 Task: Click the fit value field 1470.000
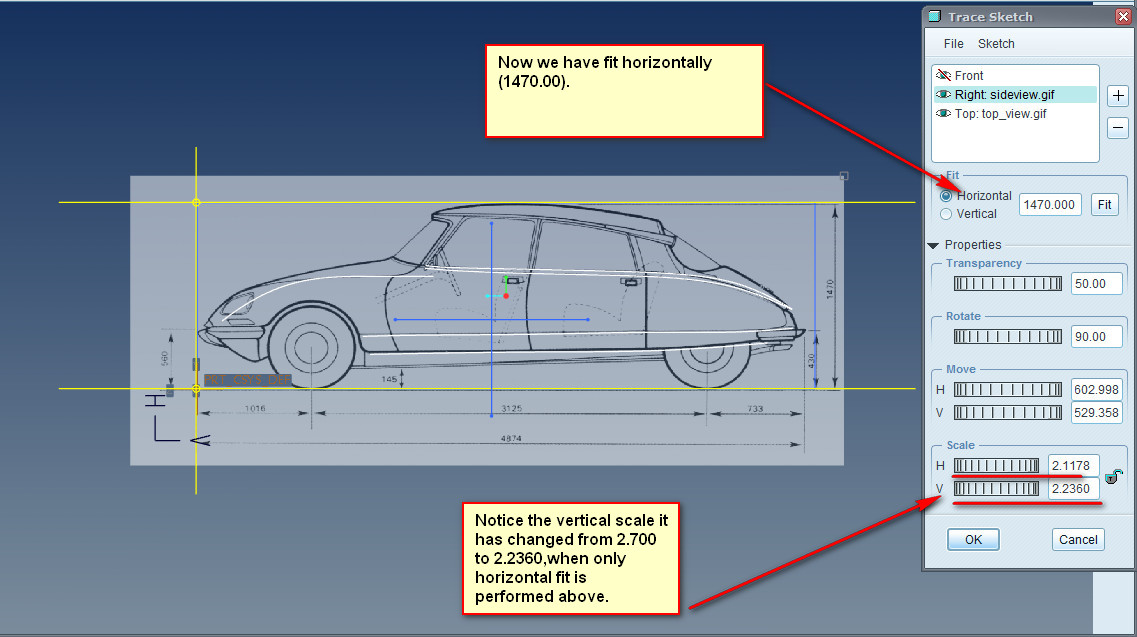point(1050,205)
